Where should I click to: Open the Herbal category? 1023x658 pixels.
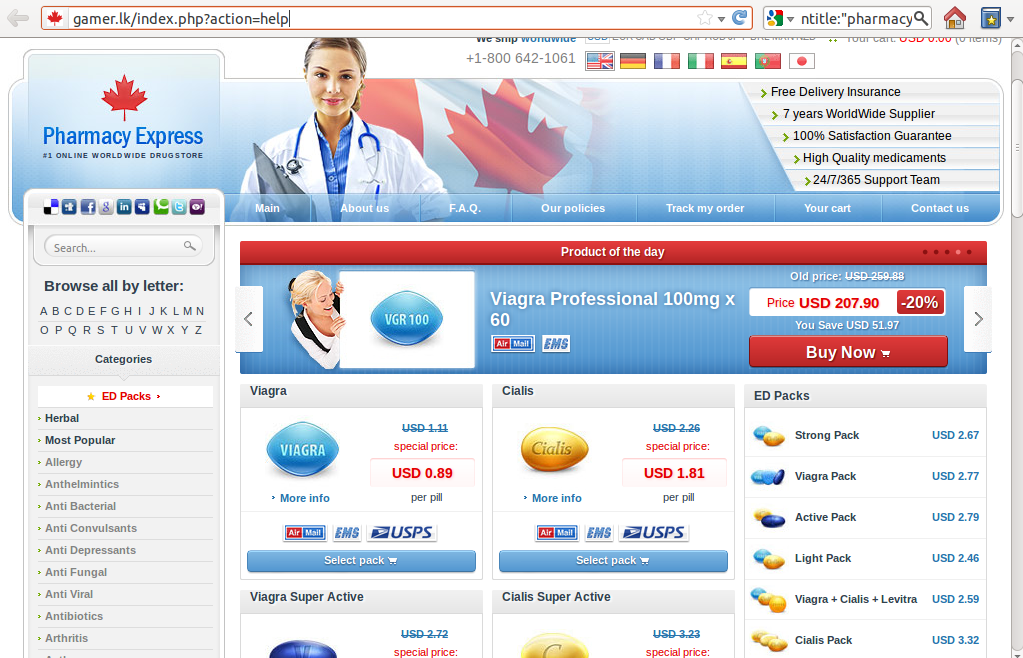61,418
